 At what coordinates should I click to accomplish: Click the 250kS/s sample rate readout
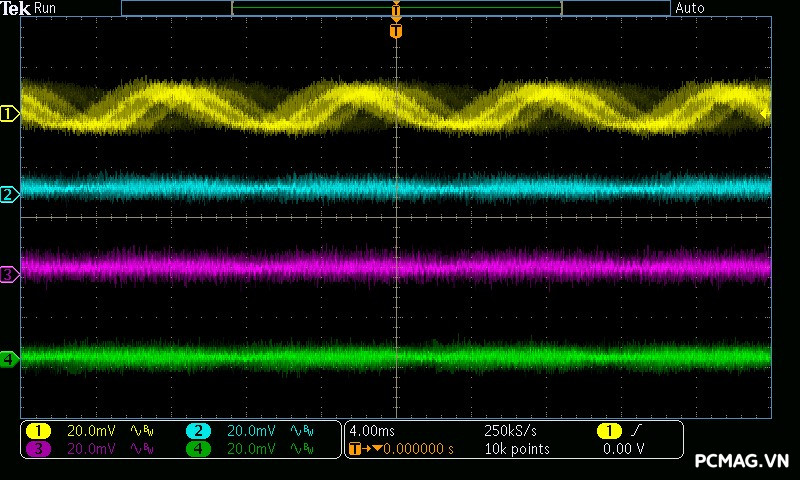tap(511, 430)
